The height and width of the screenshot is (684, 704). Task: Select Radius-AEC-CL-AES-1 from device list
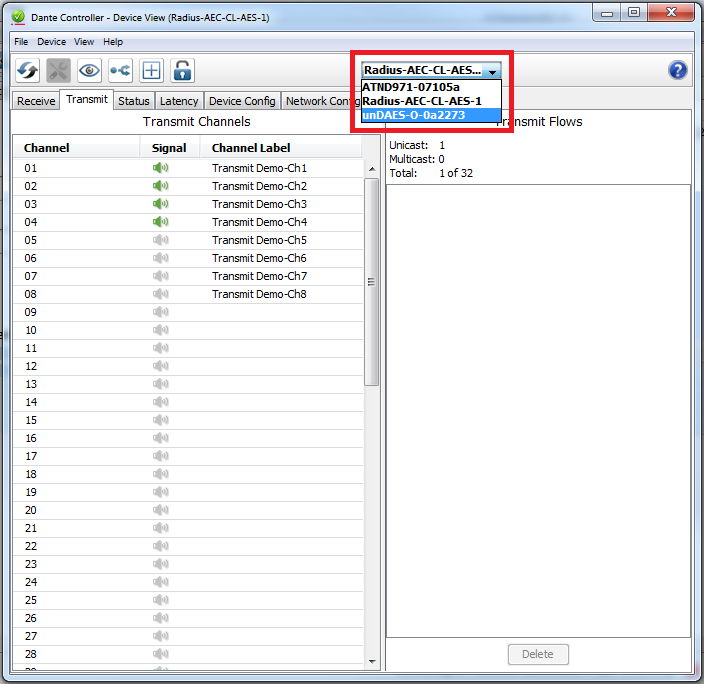click(x=431, y=101)
